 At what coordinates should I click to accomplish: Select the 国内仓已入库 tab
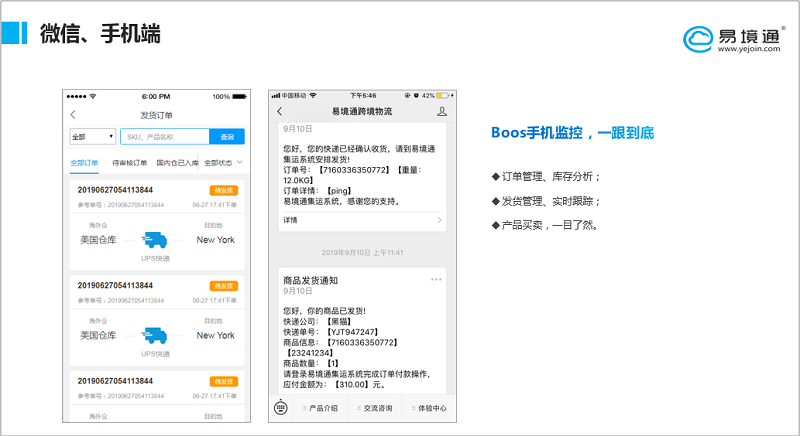coord(177,162)
